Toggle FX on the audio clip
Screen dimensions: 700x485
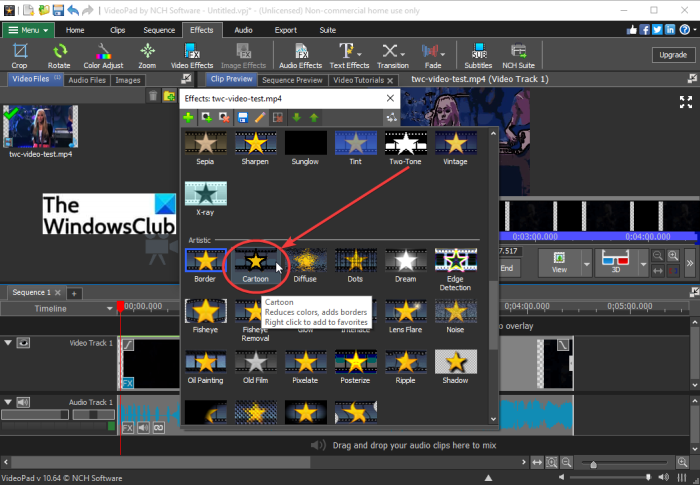pyautogui.click(x=128, y=428)
